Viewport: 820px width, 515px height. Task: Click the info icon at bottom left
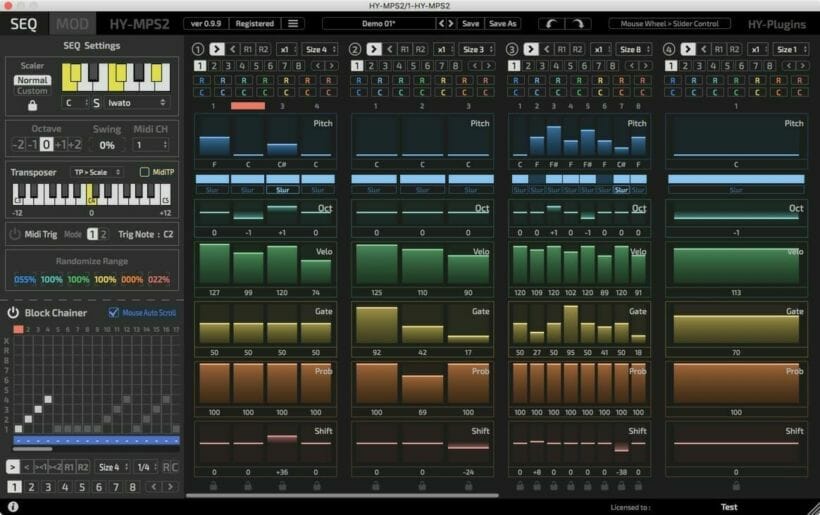12,507
